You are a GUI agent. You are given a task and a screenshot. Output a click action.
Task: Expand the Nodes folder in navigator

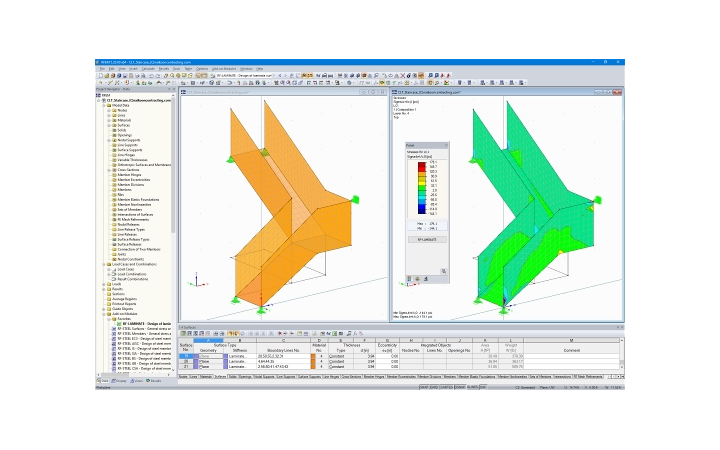click(109, 111)
